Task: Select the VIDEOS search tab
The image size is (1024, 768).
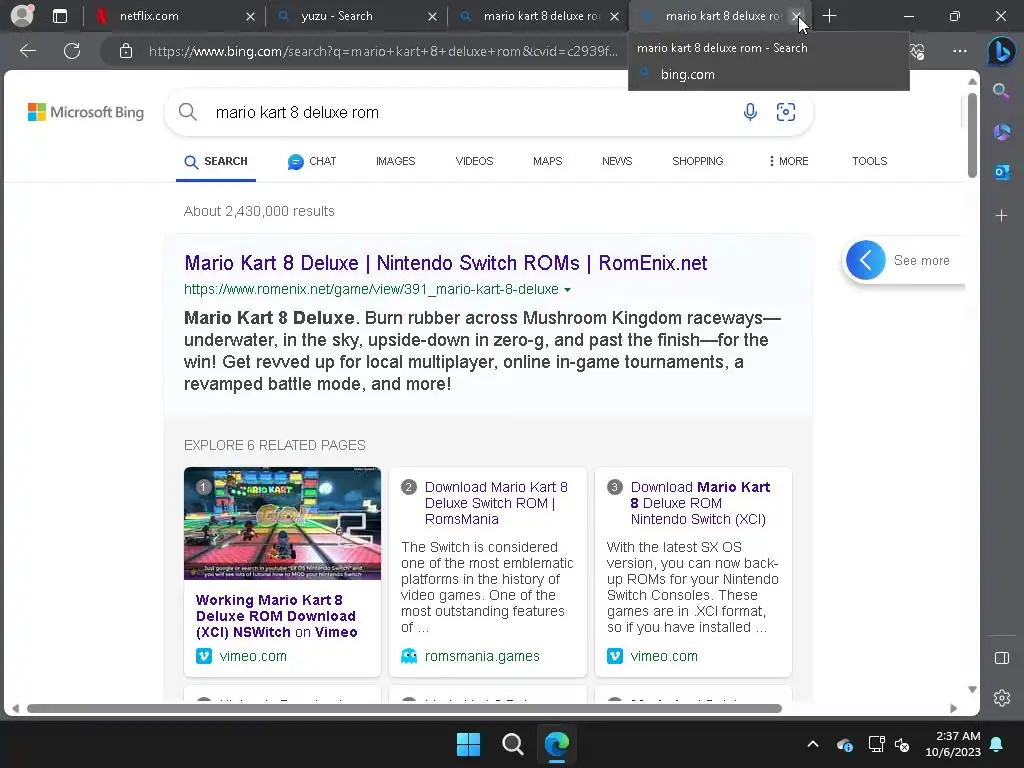Action: pos(474,161)
